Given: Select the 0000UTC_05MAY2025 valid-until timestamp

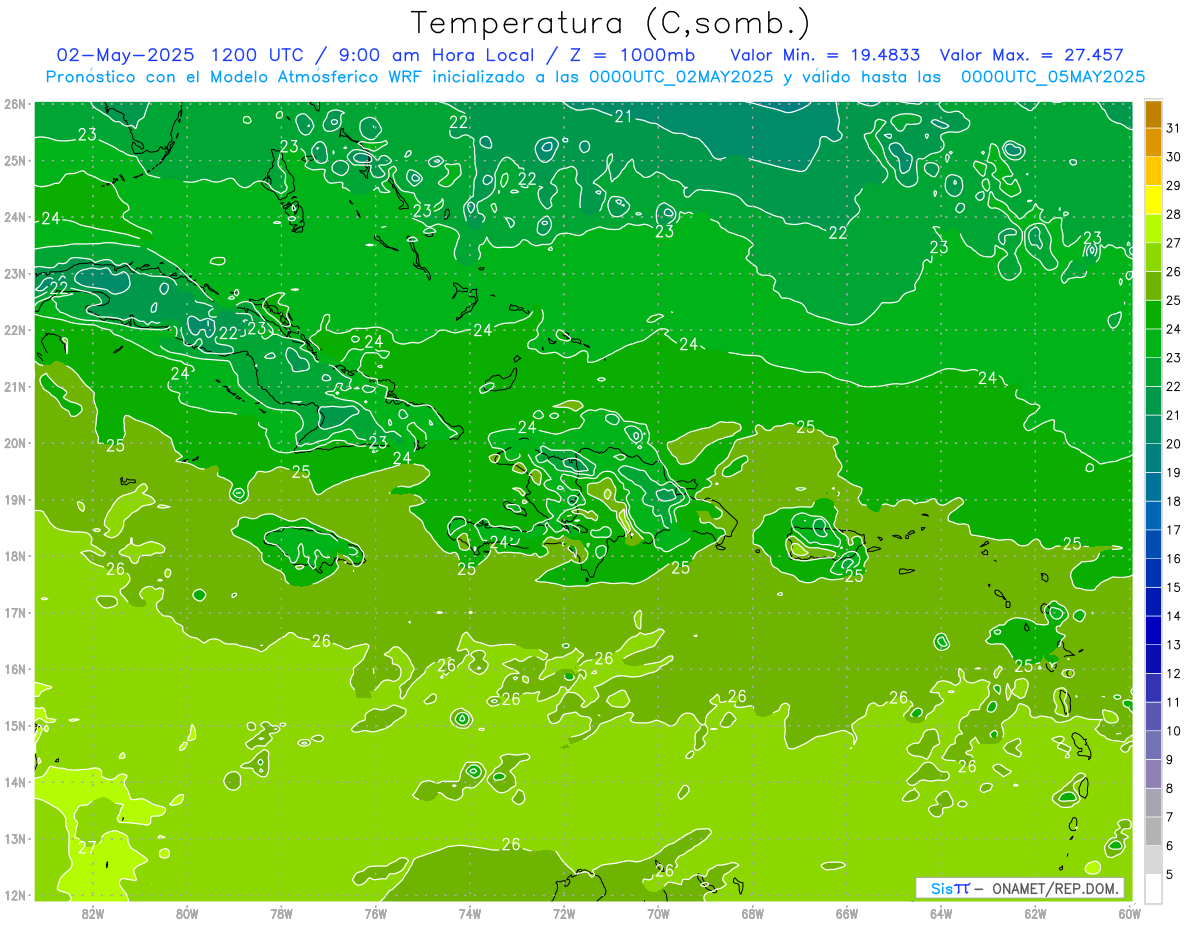Looking at the screenshot, I should pos(1052,76).
